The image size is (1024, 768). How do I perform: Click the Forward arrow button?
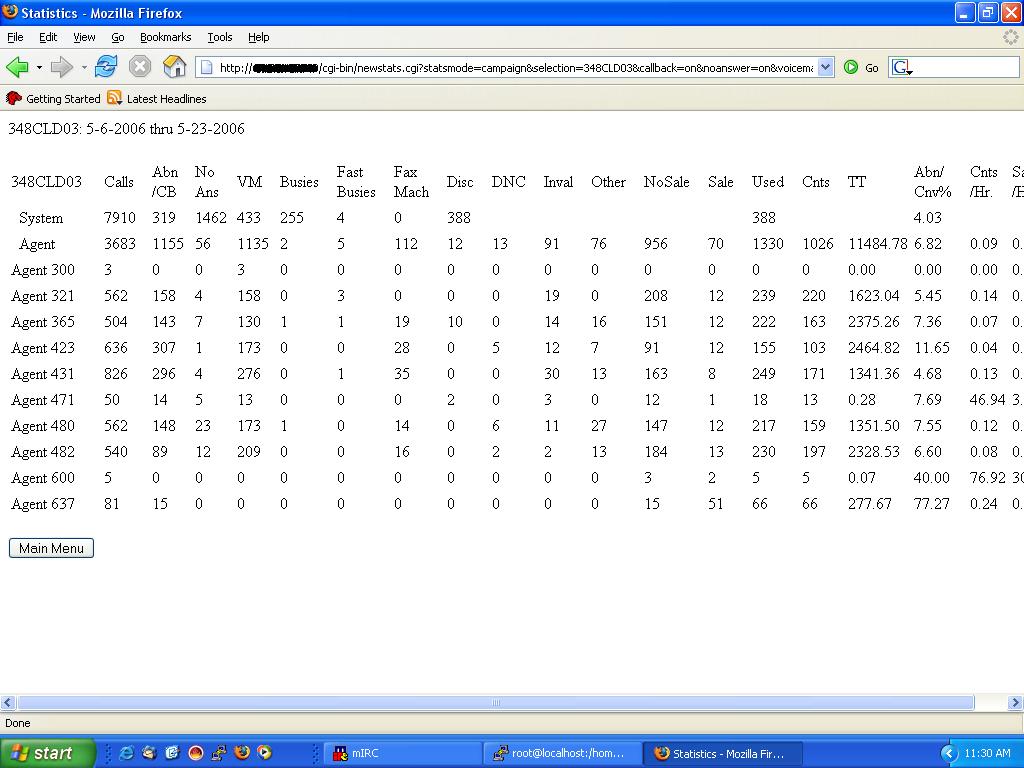(61, 67)
